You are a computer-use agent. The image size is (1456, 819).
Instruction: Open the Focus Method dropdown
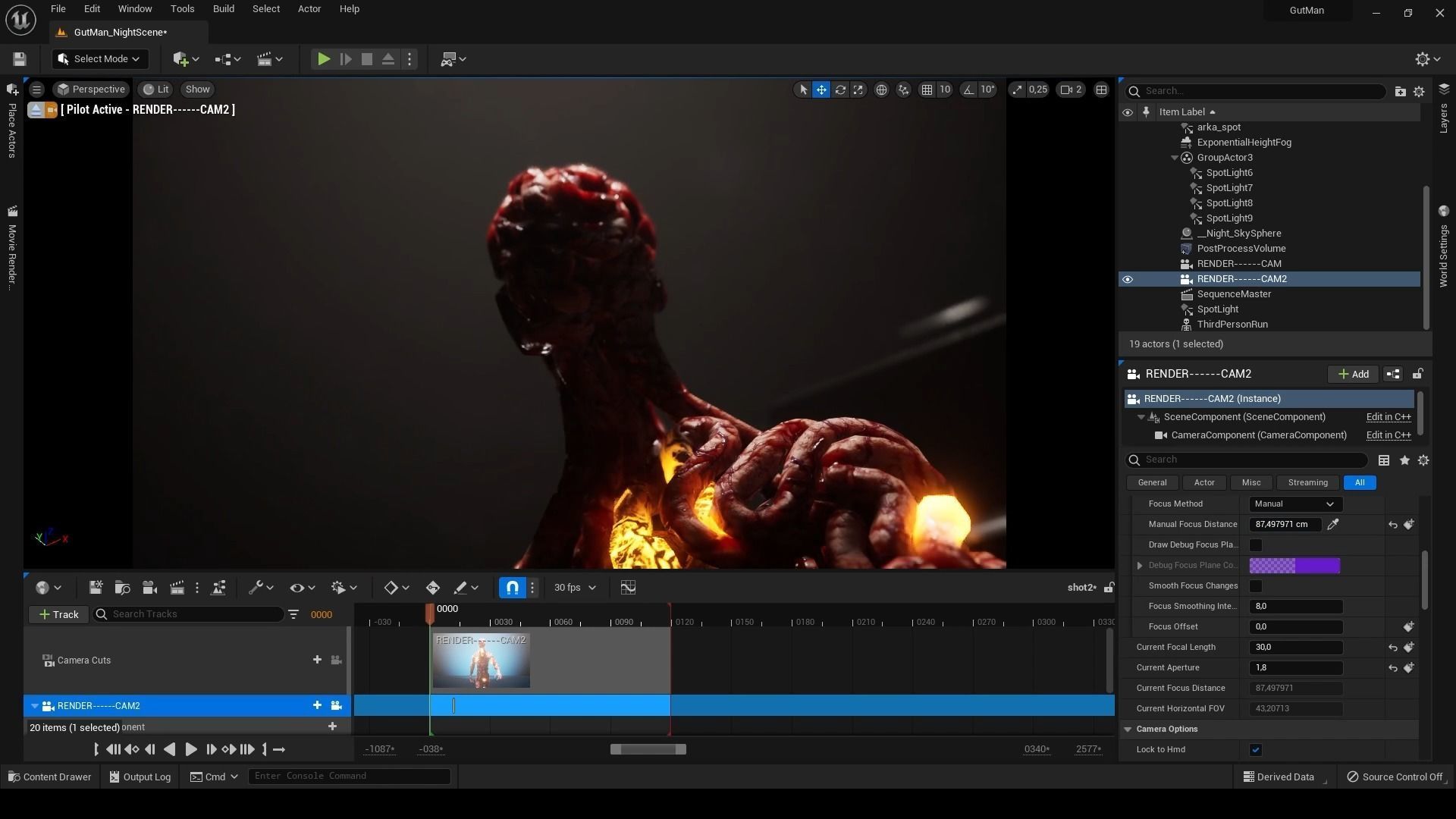[1294, 504]
